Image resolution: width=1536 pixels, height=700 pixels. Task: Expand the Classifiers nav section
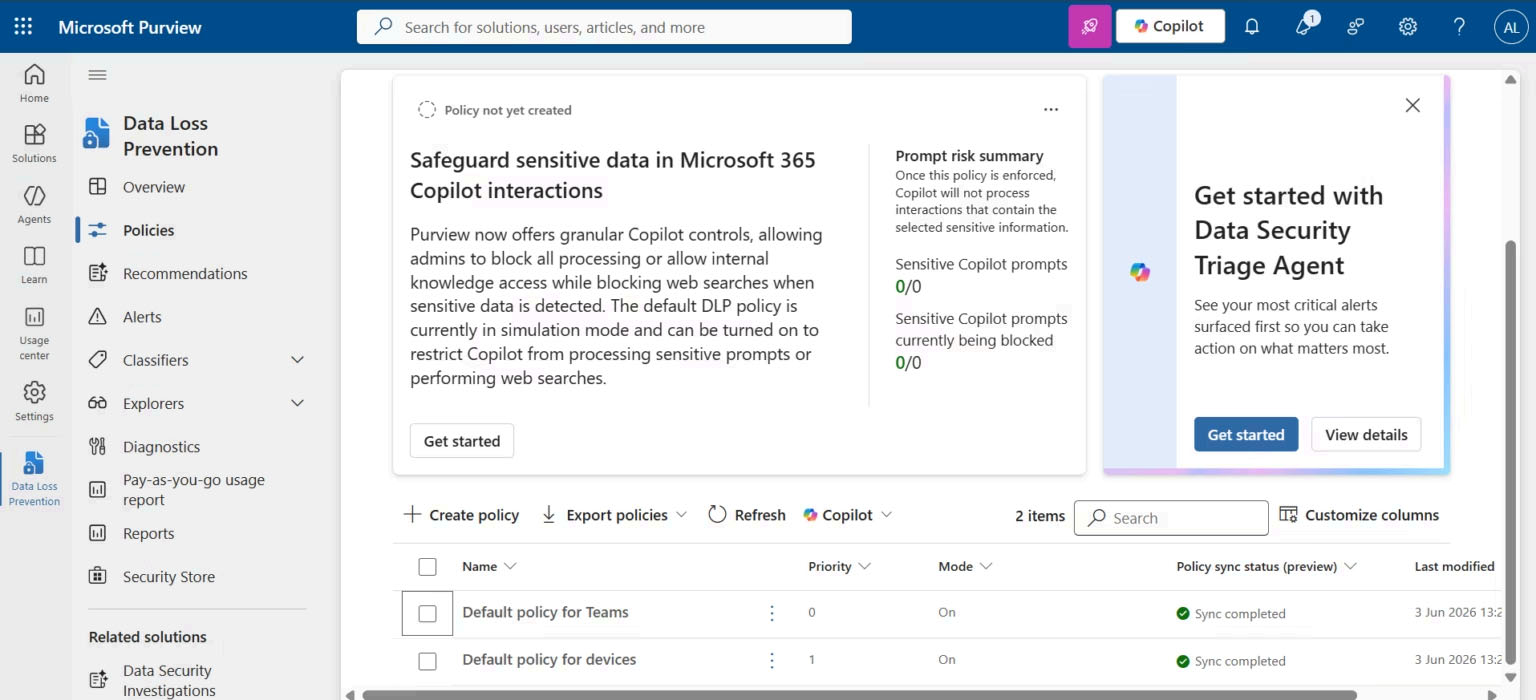tap(297, 360)
